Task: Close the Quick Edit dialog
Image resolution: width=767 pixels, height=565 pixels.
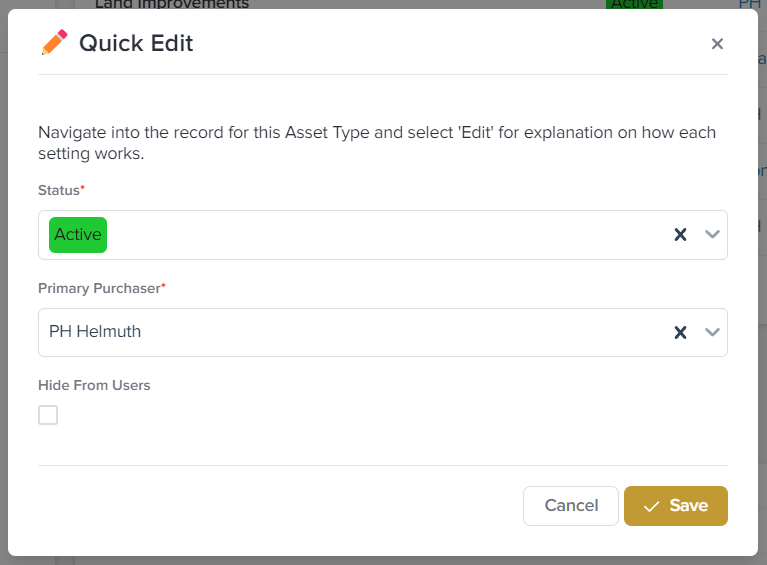Action: pos(717,44)
